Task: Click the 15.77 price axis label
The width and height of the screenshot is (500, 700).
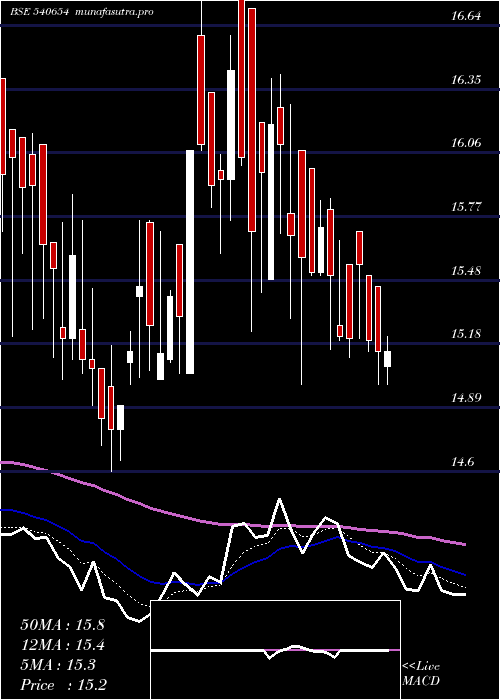Action: coord(466,207)
